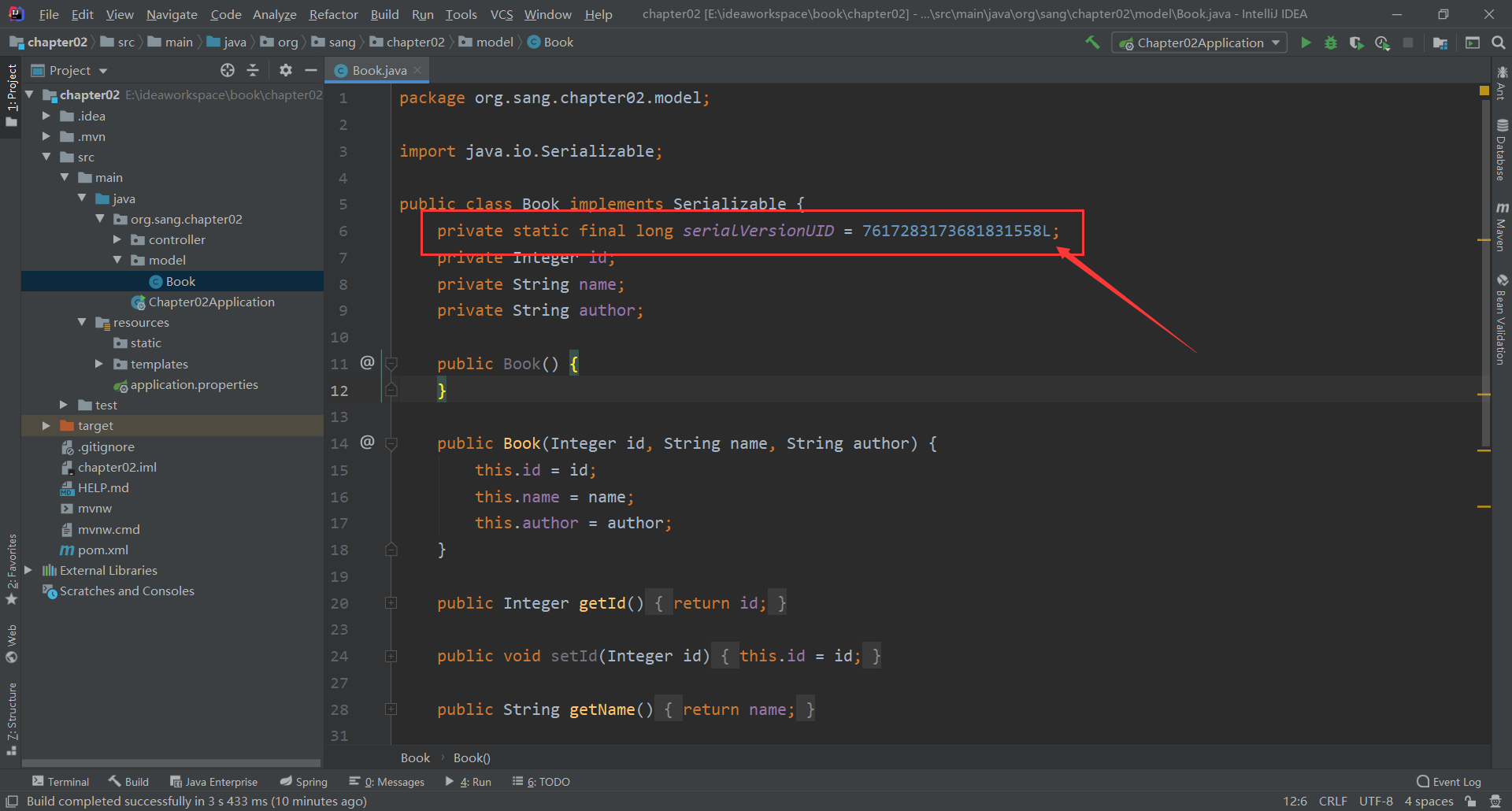Open the 6: TODO tool window
Screen dimensions: 1512x811
click(541, 781)
